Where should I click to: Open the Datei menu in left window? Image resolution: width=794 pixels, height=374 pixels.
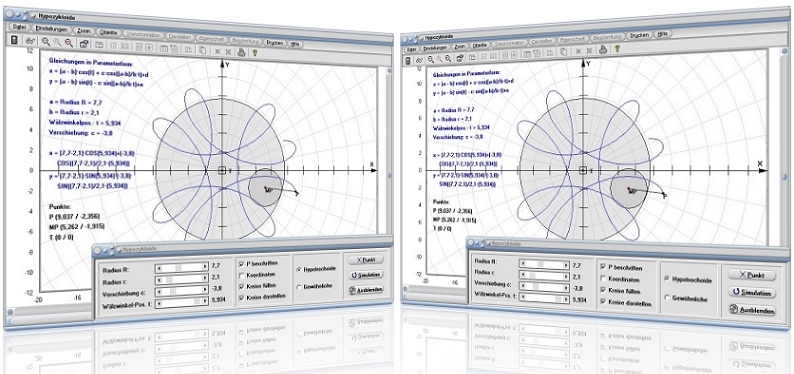(x=20, y=27)
